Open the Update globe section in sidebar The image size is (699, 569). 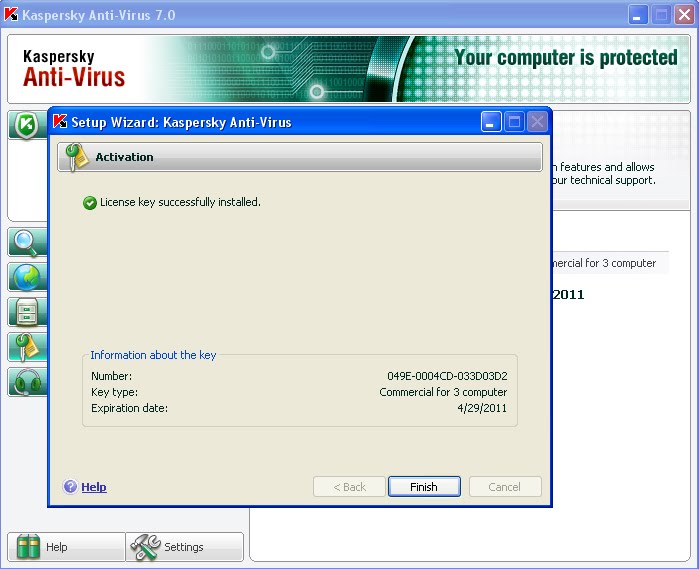tap(28, 277)
